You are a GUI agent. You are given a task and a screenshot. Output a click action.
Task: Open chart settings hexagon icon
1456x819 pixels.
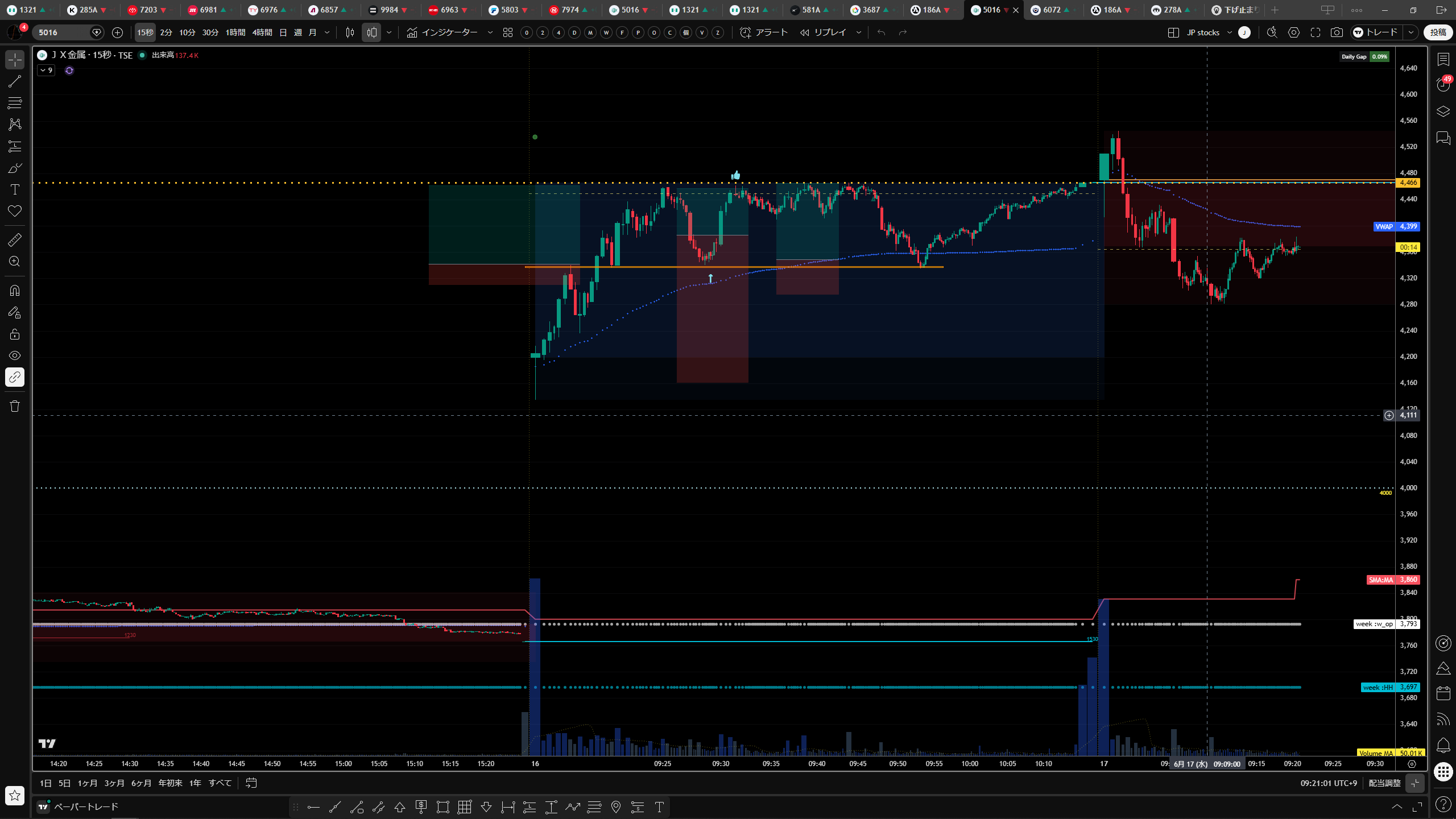(x=1294, y=32)
